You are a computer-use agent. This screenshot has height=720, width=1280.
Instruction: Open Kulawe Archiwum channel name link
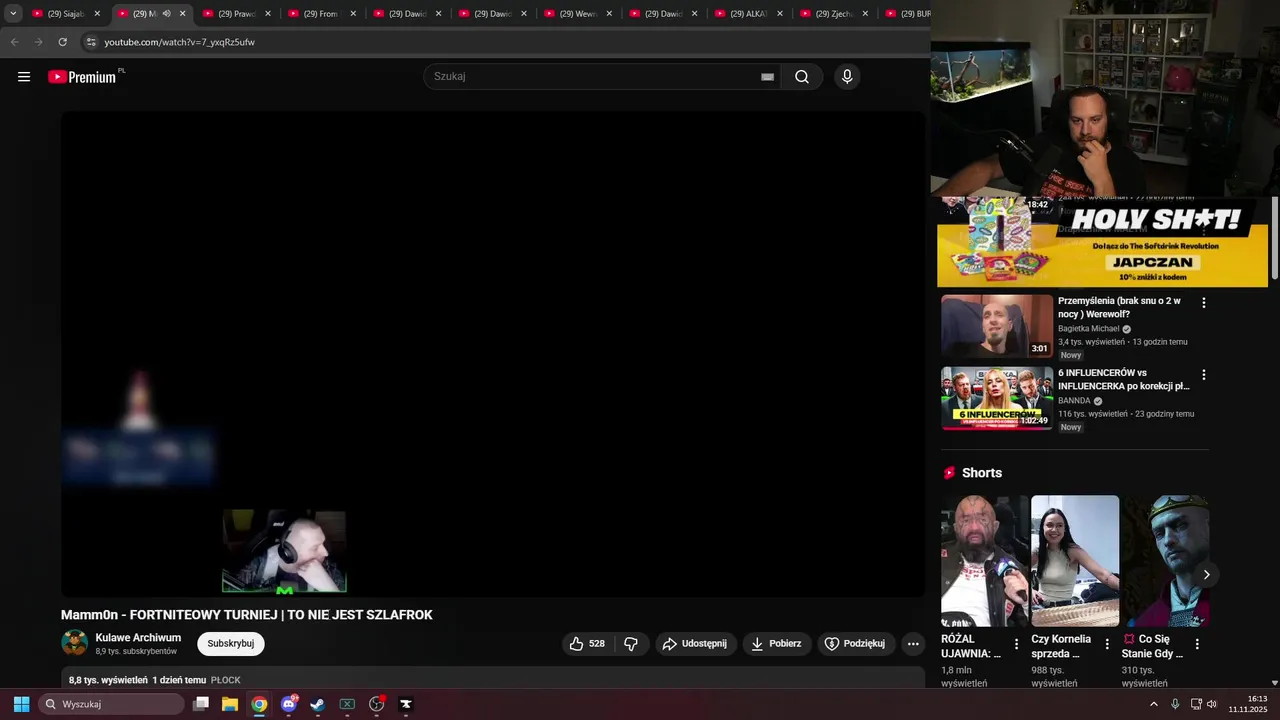pos(138,638)
